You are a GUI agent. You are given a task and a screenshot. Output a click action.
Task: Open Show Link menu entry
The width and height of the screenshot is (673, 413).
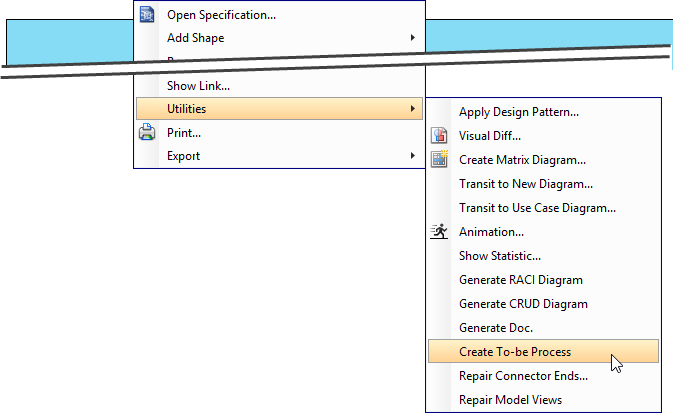coord(198,86)
